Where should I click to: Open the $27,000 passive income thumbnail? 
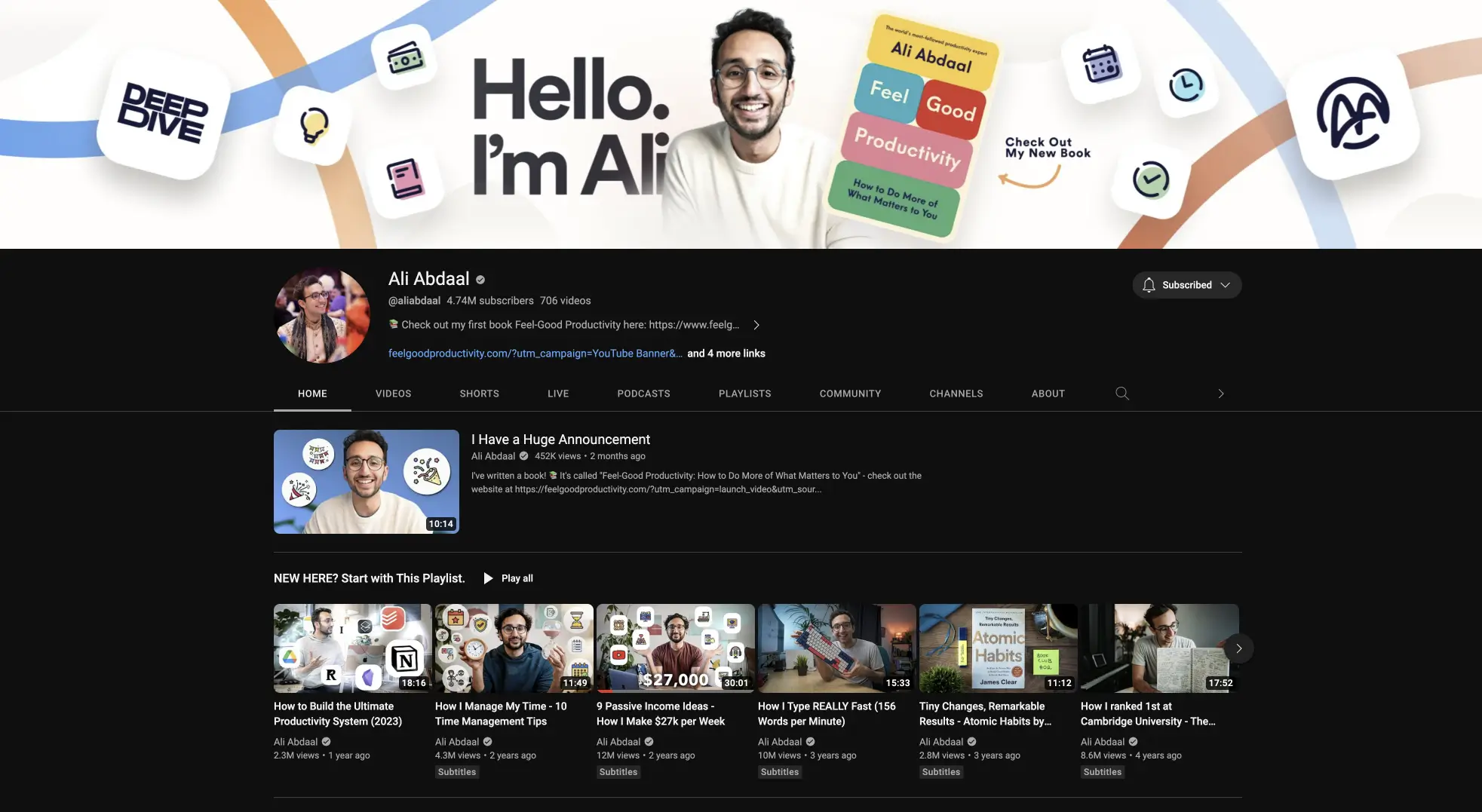point(675,648)
